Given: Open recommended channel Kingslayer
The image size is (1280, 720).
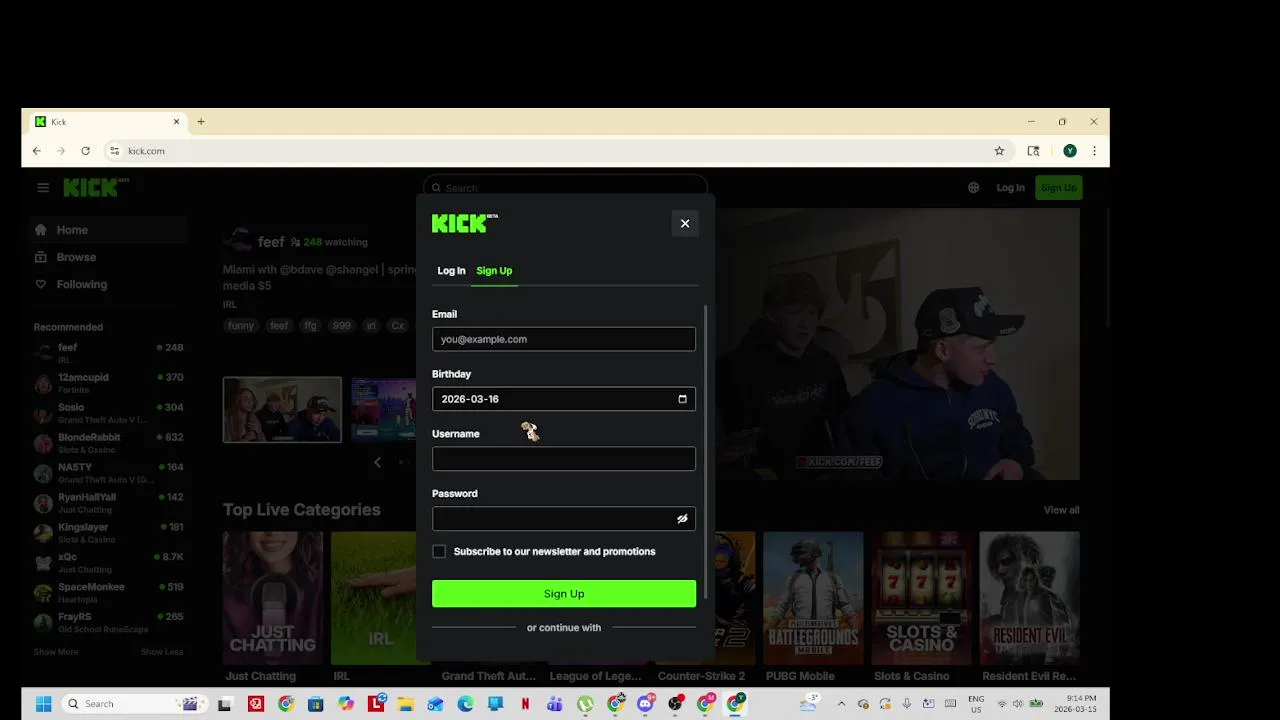Looking at the screenshot, I should click(108, 533).
